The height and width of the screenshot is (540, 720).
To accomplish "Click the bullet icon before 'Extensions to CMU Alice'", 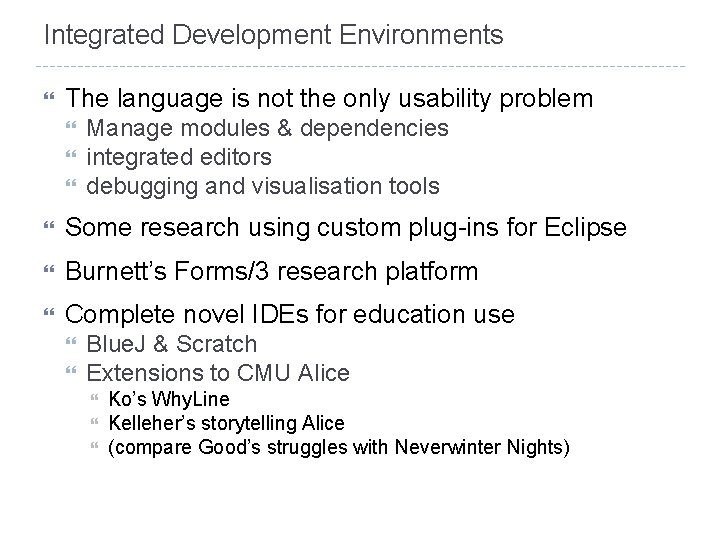I will pos(71,370).
